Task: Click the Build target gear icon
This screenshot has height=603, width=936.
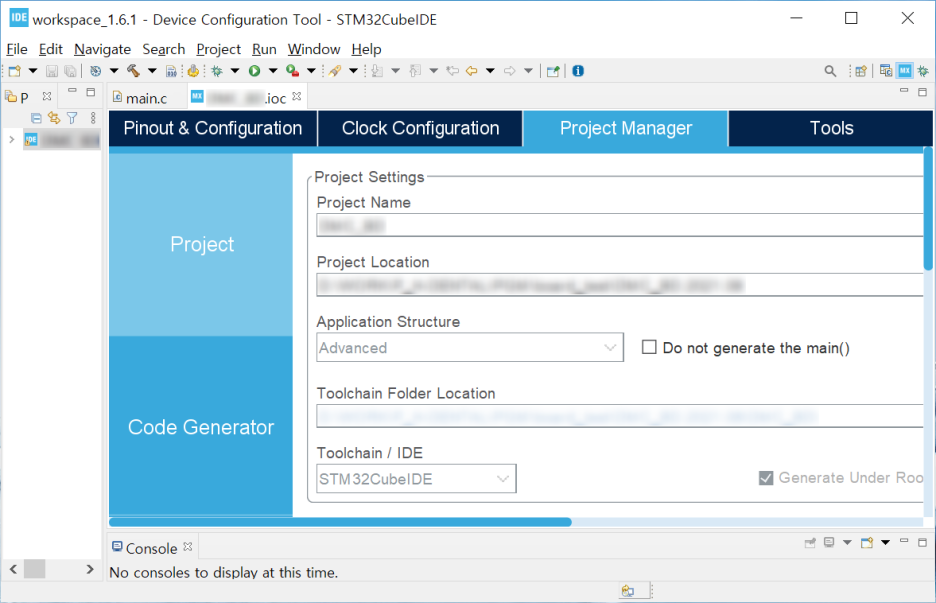Action: point(95,71)
